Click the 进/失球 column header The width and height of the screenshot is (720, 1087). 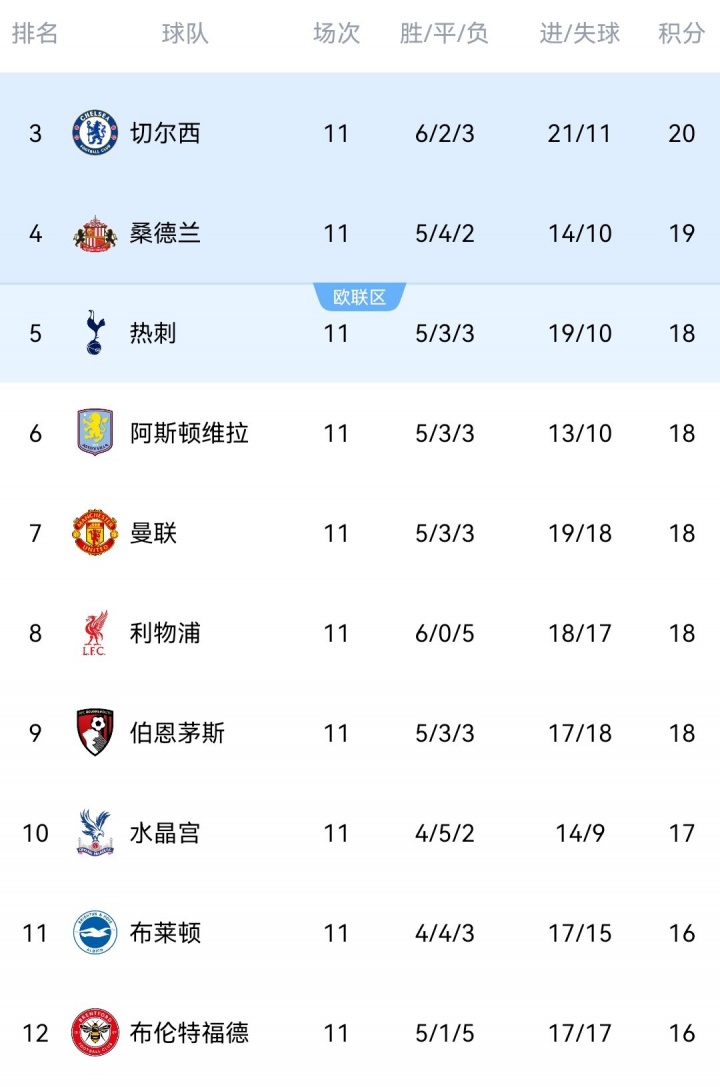[x=580, y=33]
